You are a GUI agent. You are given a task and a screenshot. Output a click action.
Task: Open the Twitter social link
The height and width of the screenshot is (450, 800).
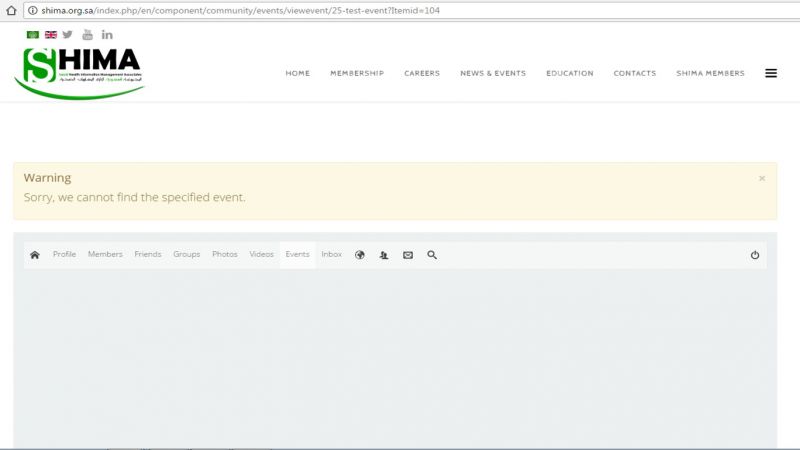(68, 35)
